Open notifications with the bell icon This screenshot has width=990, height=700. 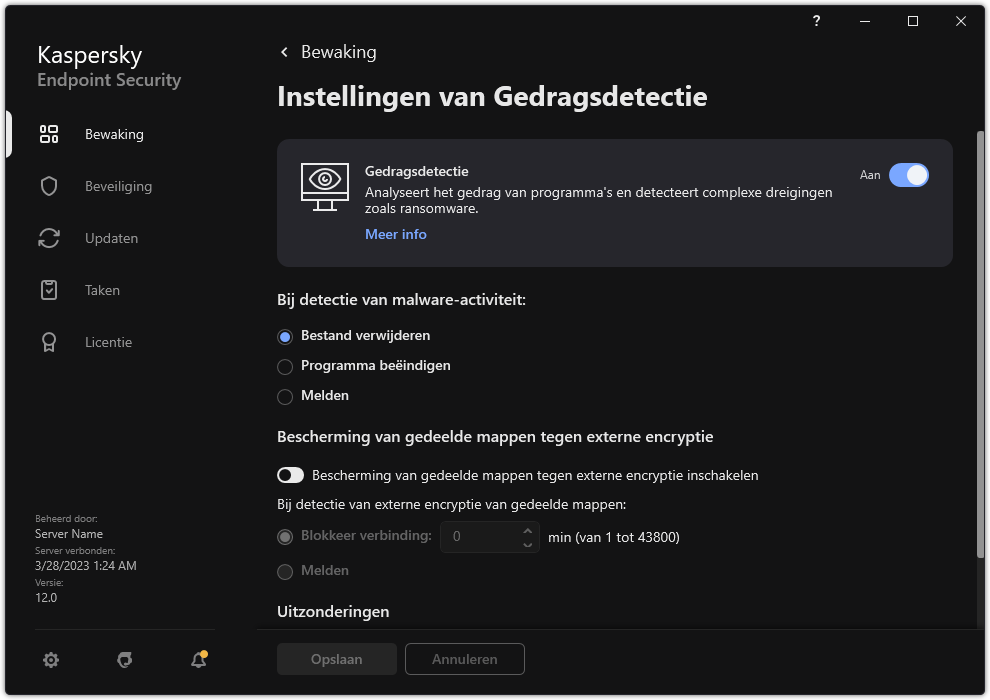(x=198, y=659)
